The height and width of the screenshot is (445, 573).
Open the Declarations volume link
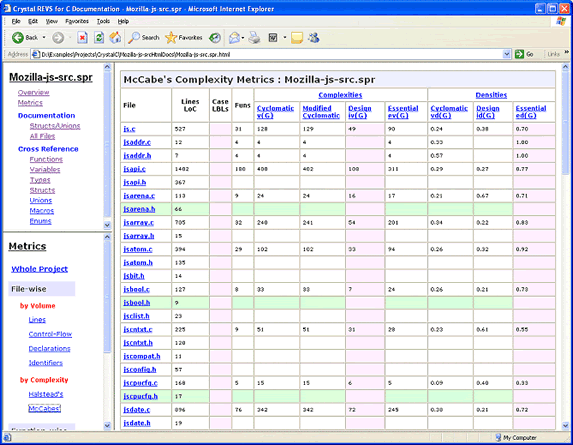click(49, 349)
